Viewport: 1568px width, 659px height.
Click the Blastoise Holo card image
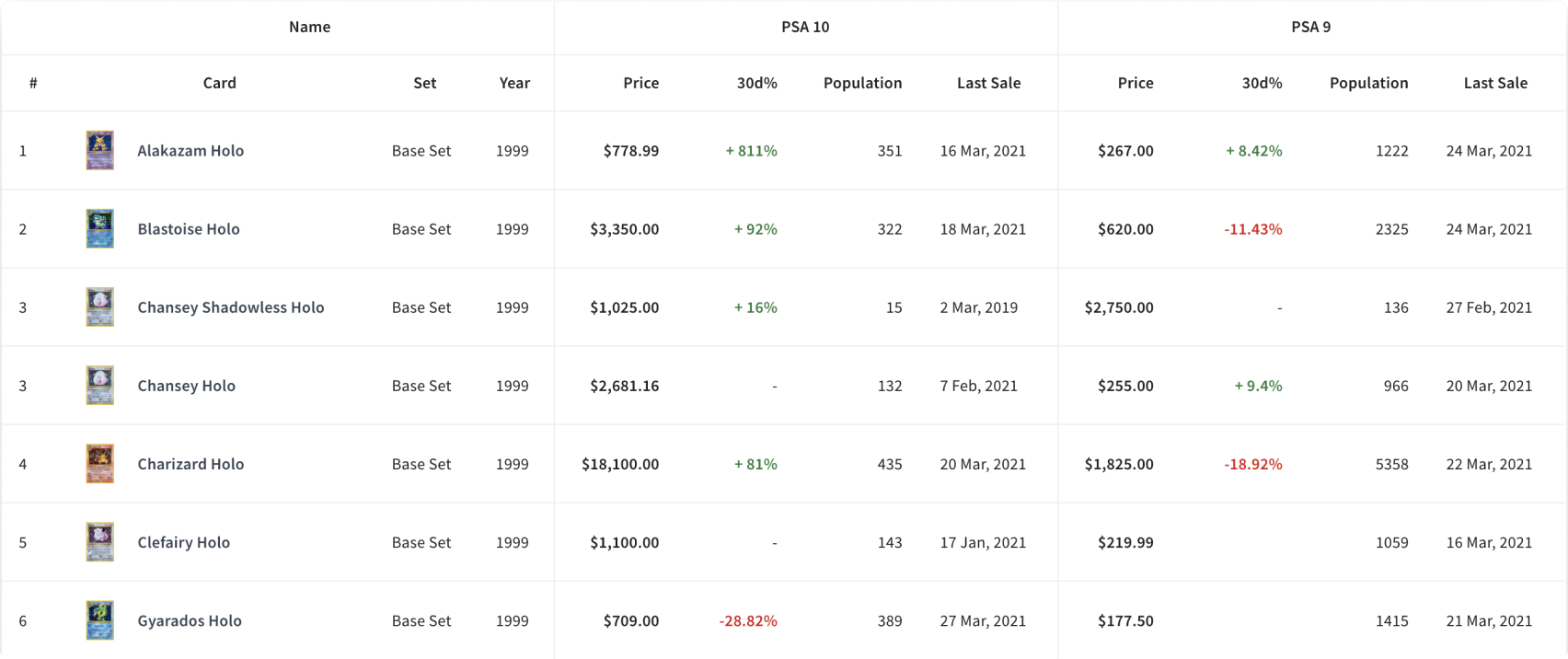[x=99, y=229]
